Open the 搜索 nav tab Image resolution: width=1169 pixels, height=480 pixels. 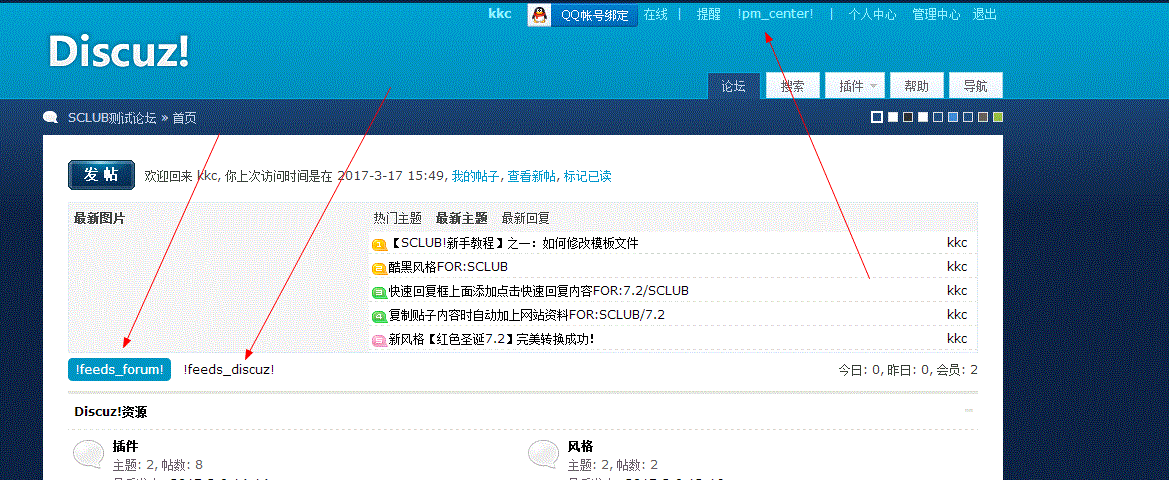click(x=793, y=86)
